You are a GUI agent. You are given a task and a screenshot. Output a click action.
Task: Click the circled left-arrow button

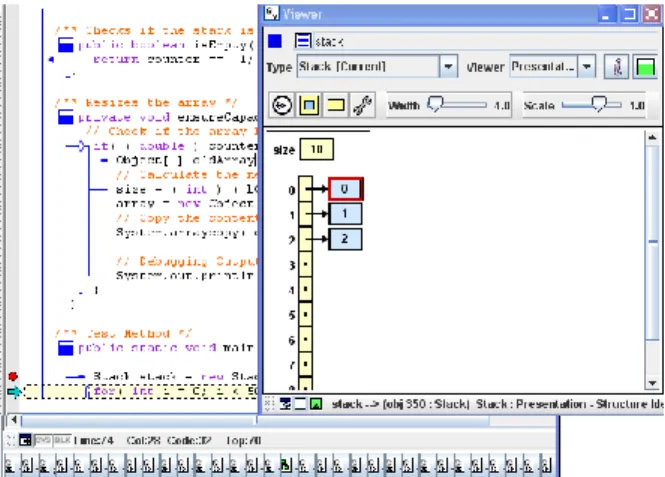point(282,105)
